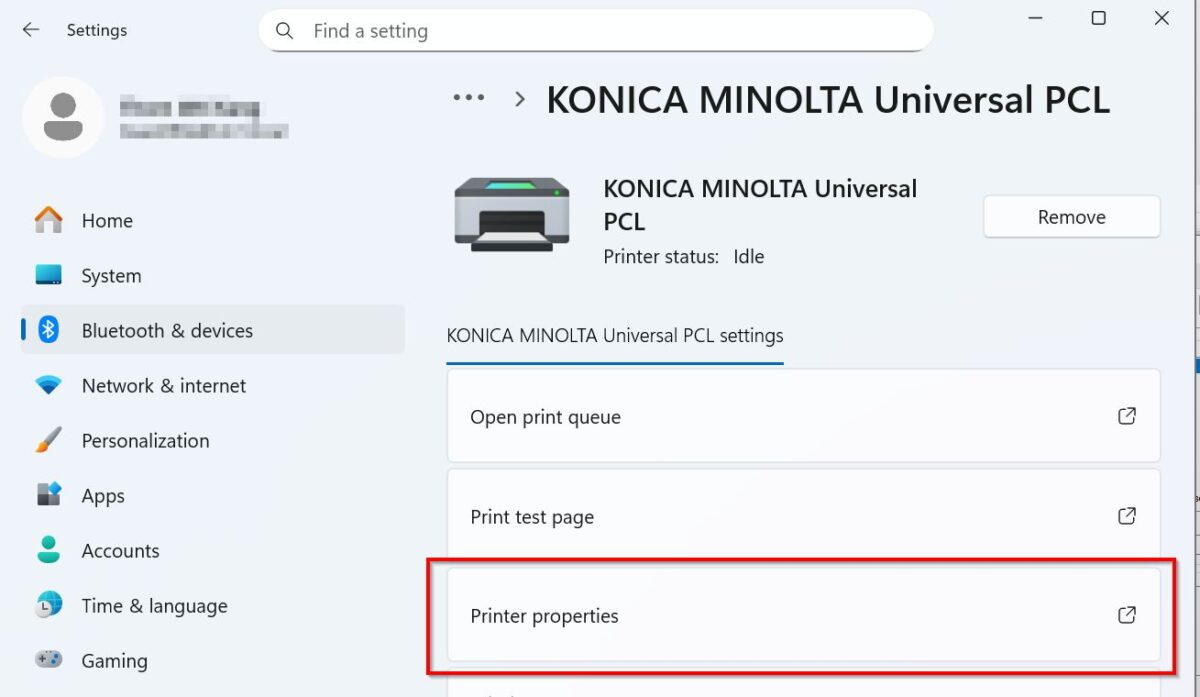Click the Apps icon in sidebar
This screenshot has height=697, width=1200.
point(48,495)
